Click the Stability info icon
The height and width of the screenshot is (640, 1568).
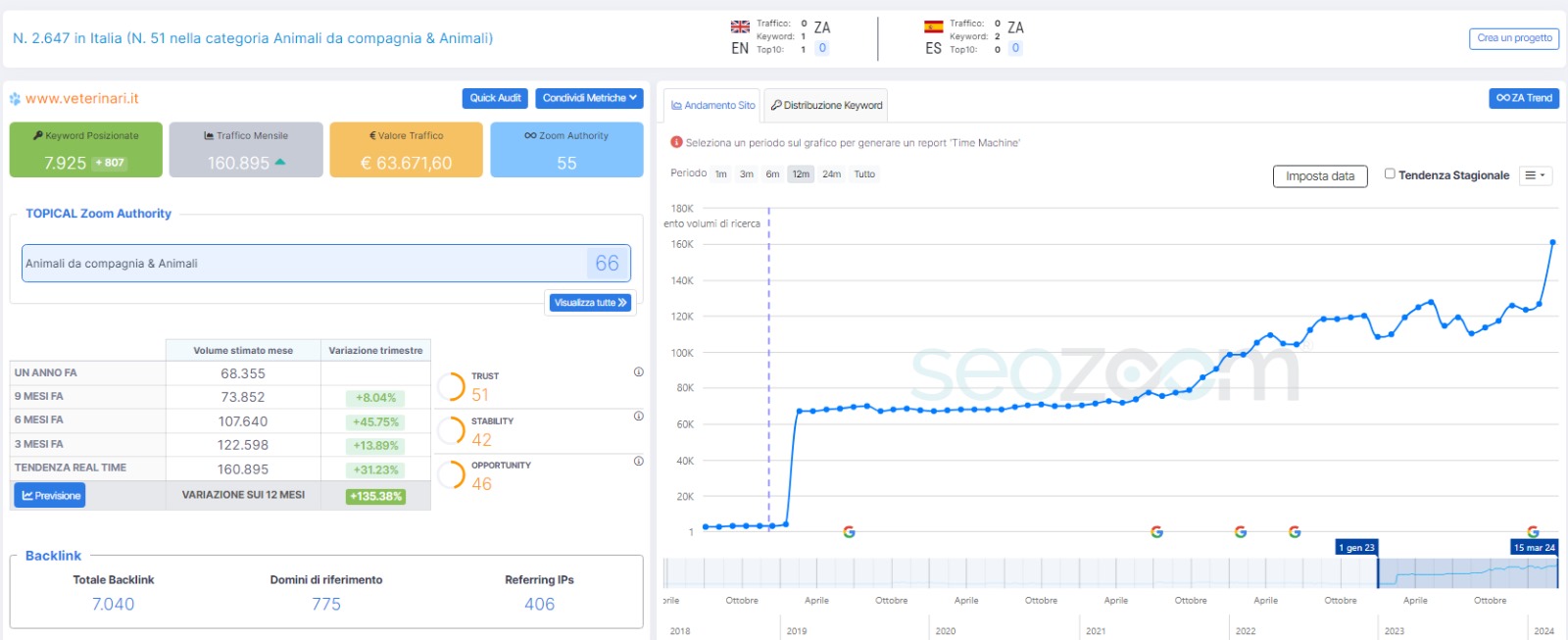pos(638,417)
